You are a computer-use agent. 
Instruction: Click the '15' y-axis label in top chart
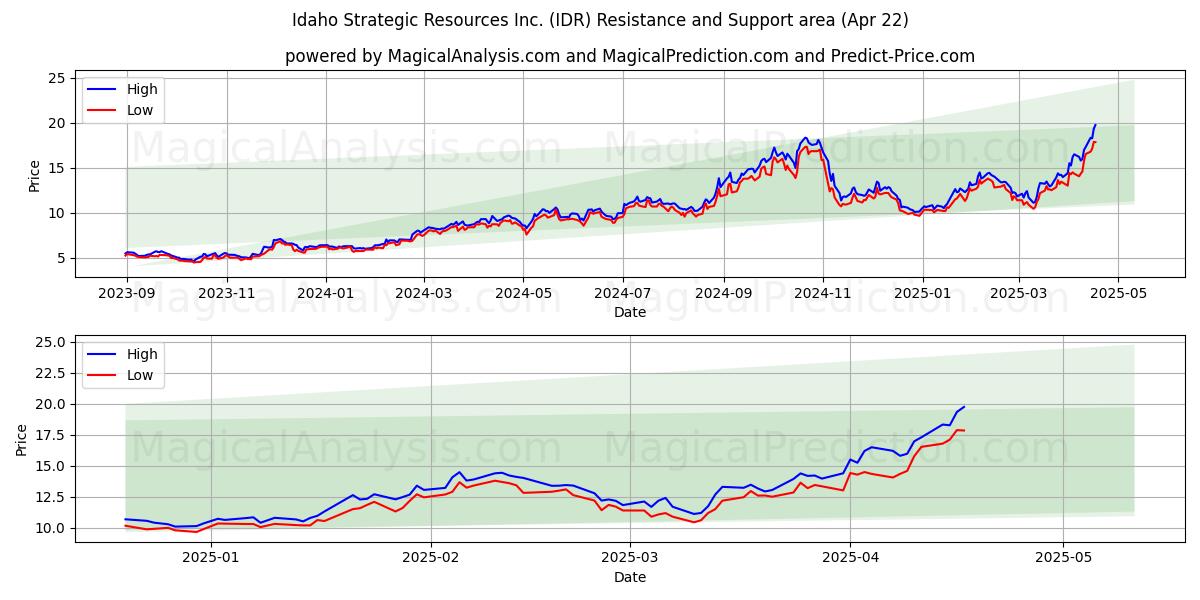pos(57,168)
